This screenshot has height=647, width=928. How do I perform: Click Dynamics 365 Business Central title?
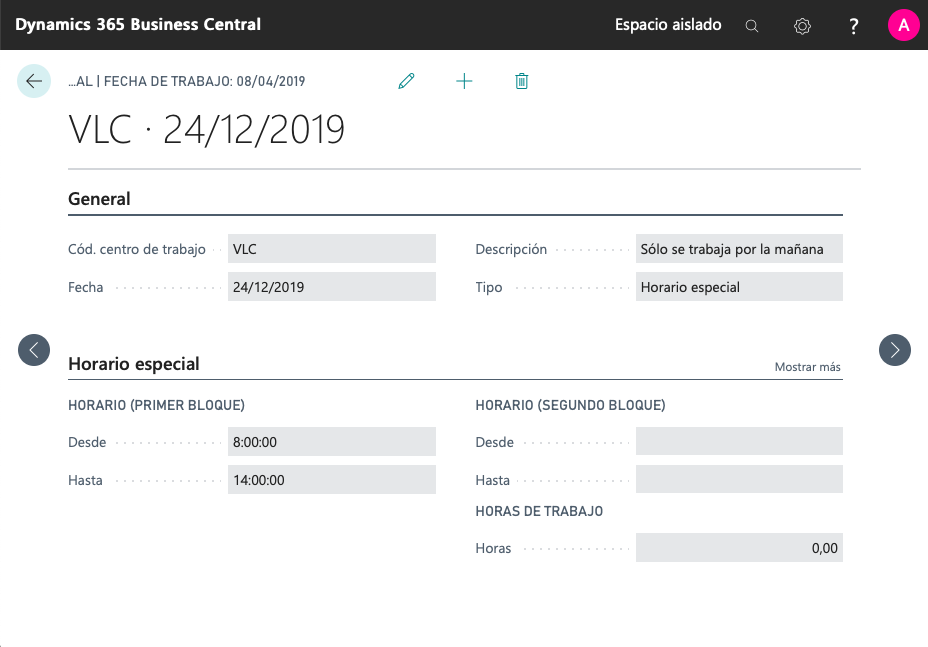138,24
